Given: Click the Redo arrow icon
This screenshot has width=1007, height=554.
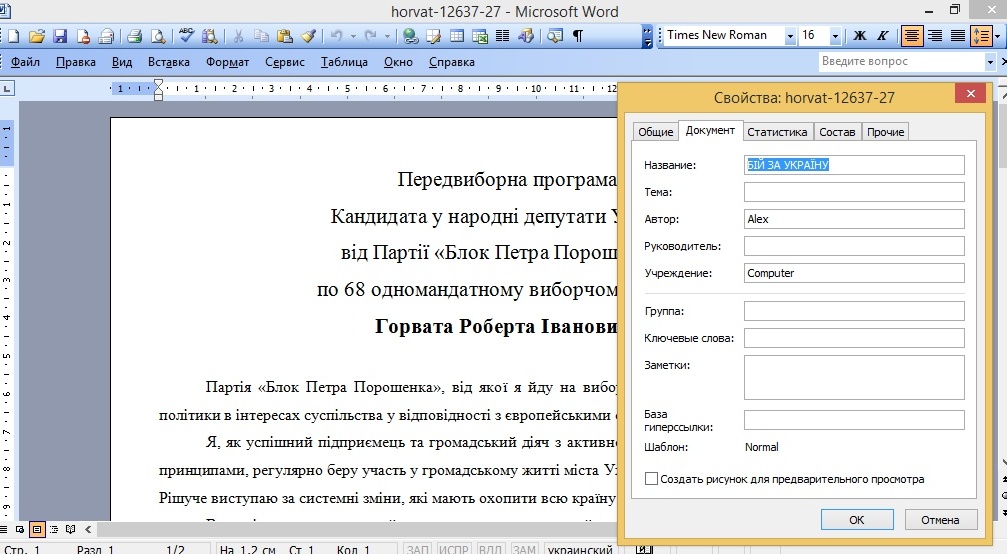Looking at the screenshot, I should click(371, 36).
